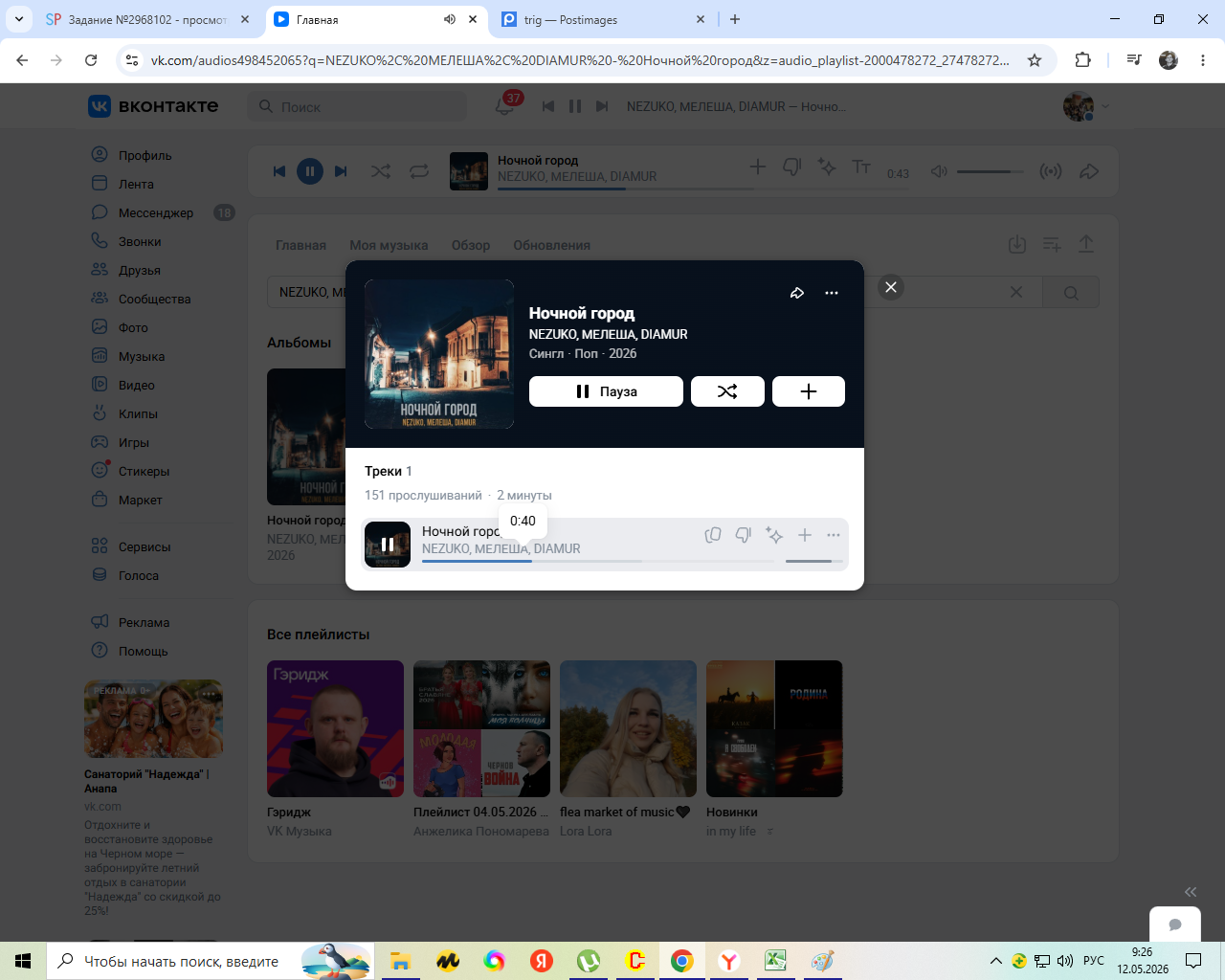Viewport: 1225px width, 980px height.
Task: Focus the Поиск search field
Action: [x=357, y=106]
